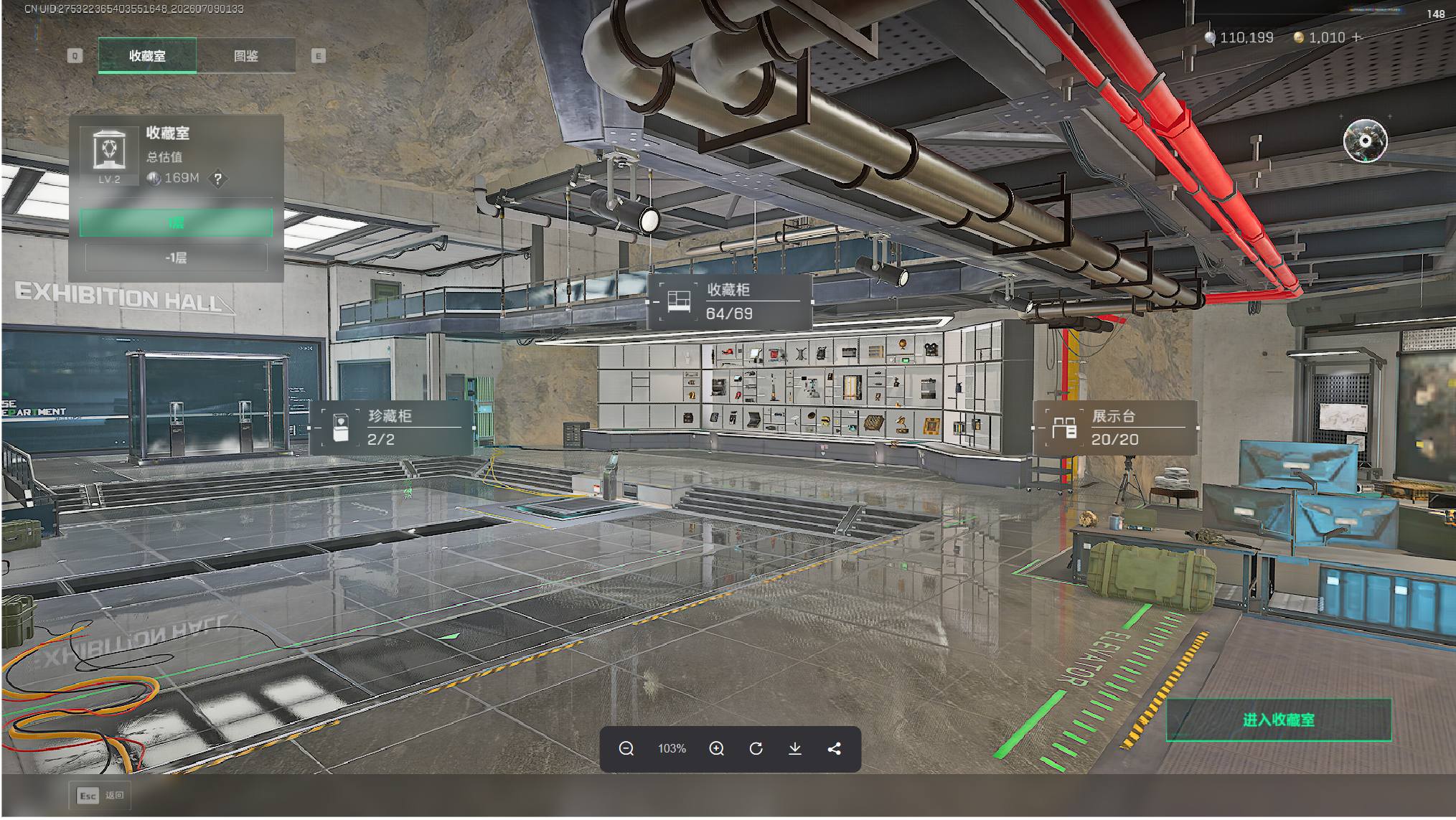Open the 珍藏柜 2/2 label

pos(392,428)
